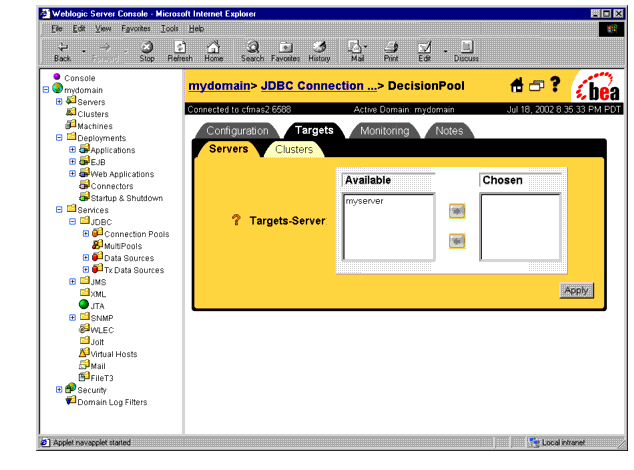Open the Connectors tree node
The image size is (634, 470).
112,186
